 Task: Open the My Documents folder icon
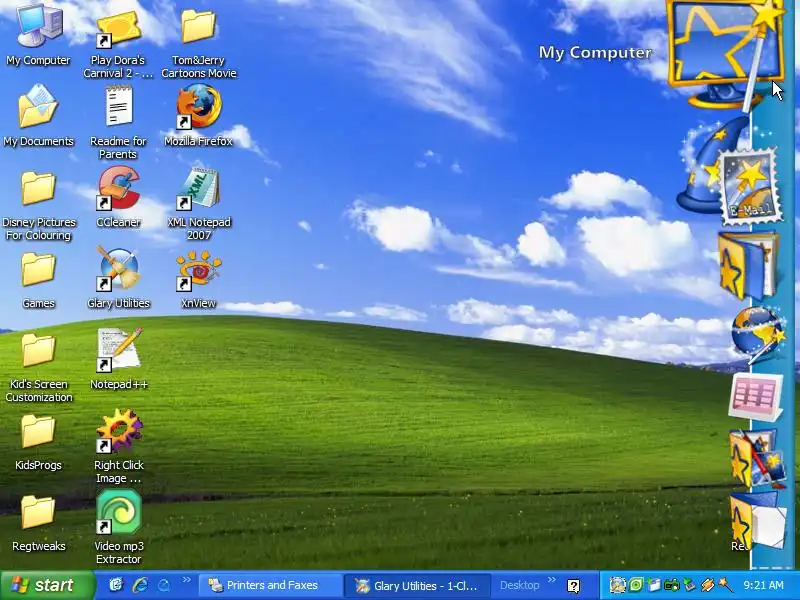(x=38, y=116)
